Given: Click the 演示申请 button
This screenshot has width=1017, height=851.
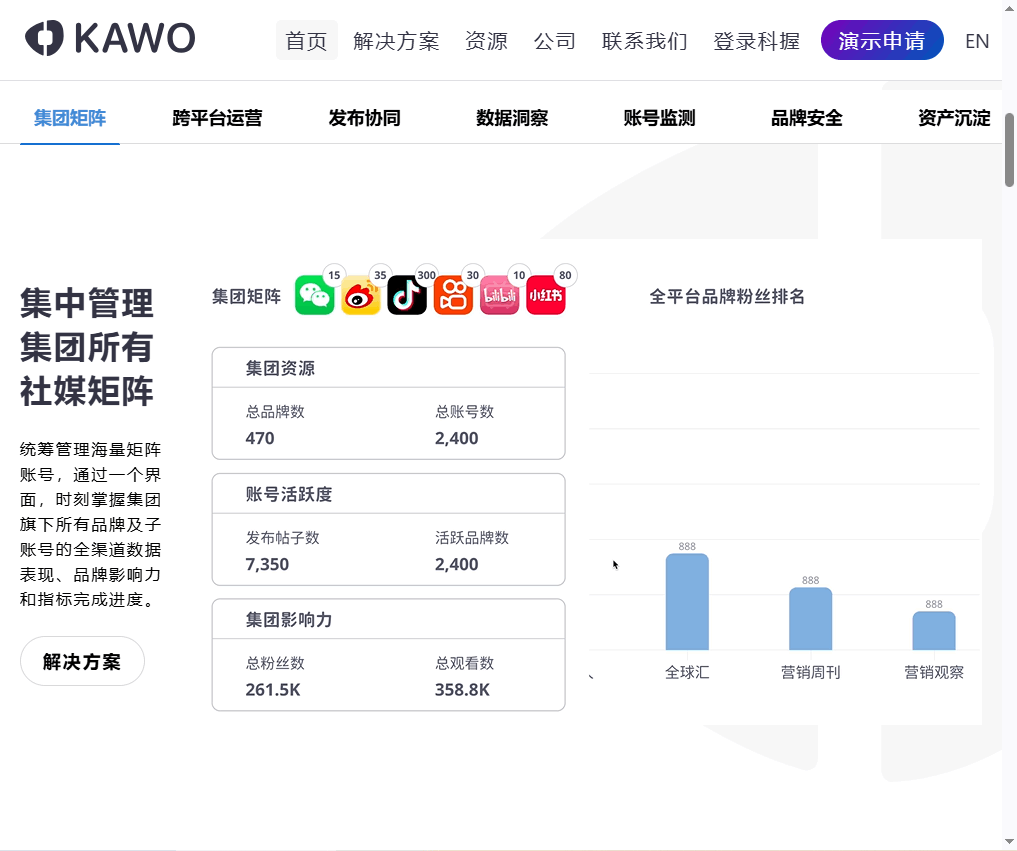Looking at the screenshot, I should click(882, 40).
